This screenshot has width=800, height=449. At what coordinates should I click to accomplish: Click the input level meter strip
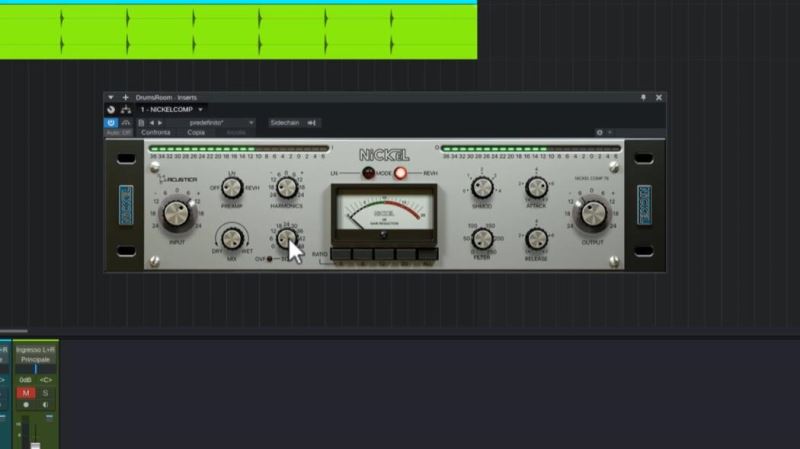click(x=238, y=149)
